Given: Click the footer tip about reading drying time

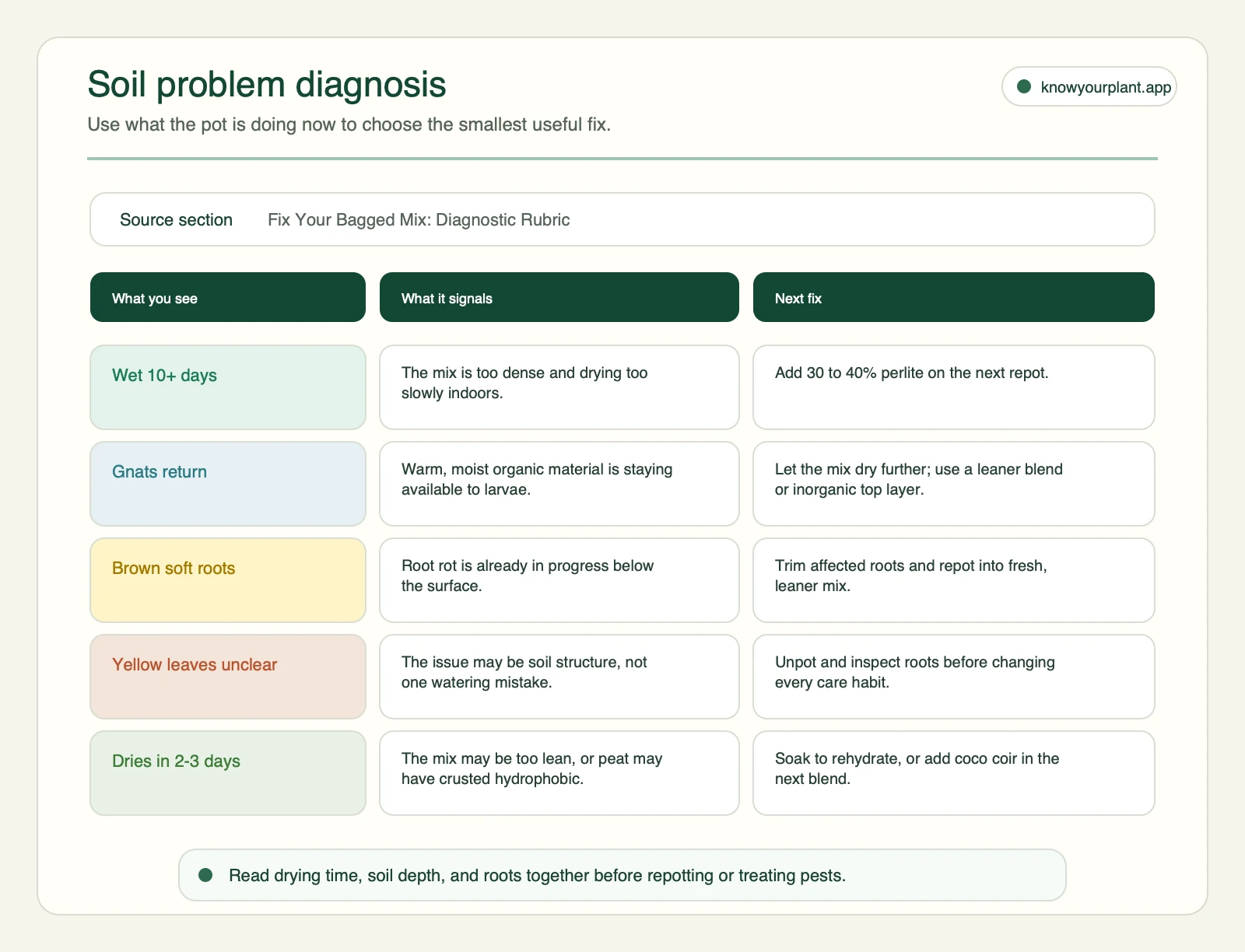Looking at the screenshot, I should click(x=622, y=875).
